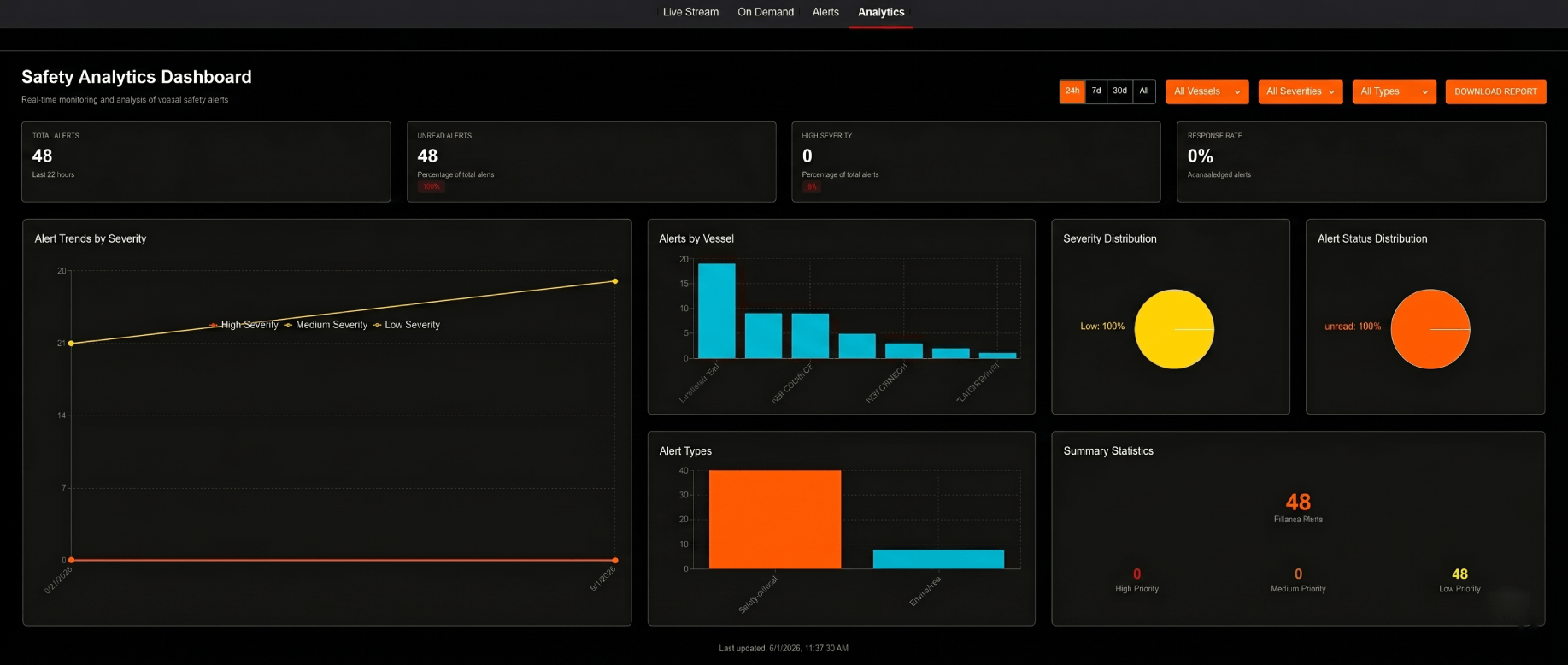
Task: Open the Live Stream tab
Action: (x=690, y=12)
